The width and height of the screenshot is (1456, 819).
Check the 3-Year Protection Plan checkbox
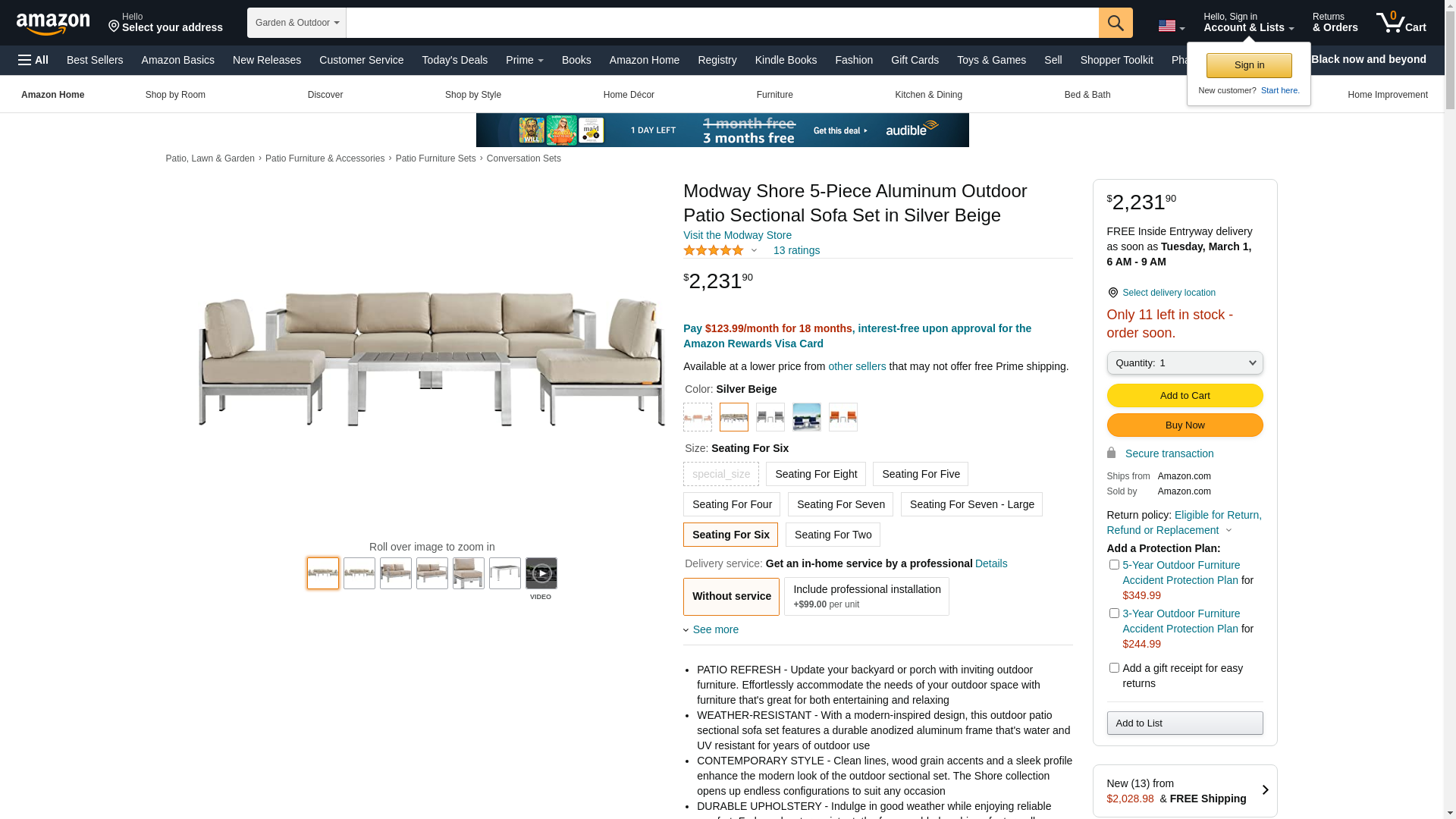click(x=1114, y=613)
